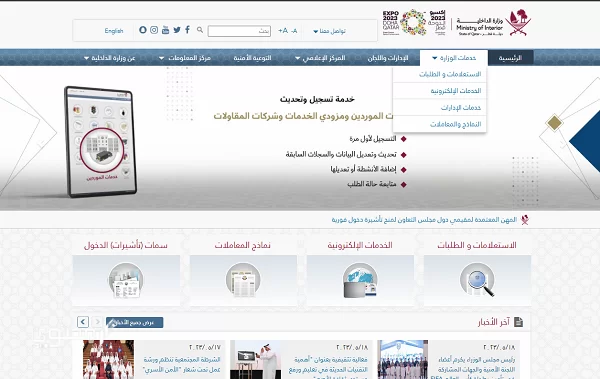Screen dimensions: 600x379
Task: Open the رئيس مجلس الوزراء news headline
Action: pos(473,369)
